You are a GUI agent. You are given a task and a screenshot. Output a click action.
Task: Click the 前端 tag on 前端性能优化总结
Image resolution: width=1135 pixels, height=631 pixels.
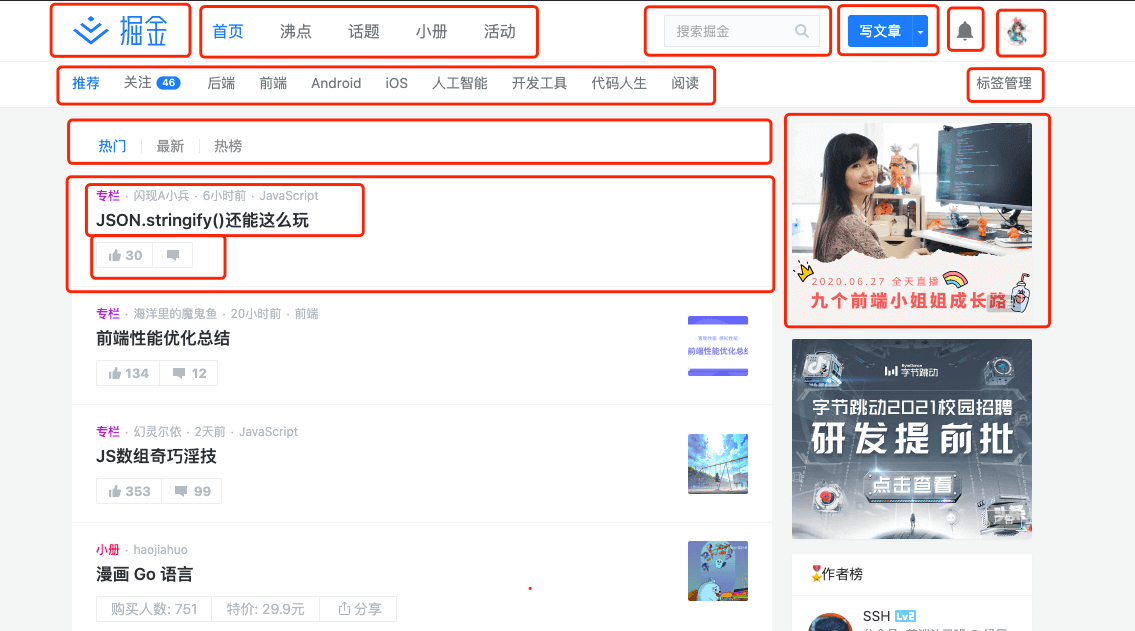pyautogui.click(x=306, y=313)
